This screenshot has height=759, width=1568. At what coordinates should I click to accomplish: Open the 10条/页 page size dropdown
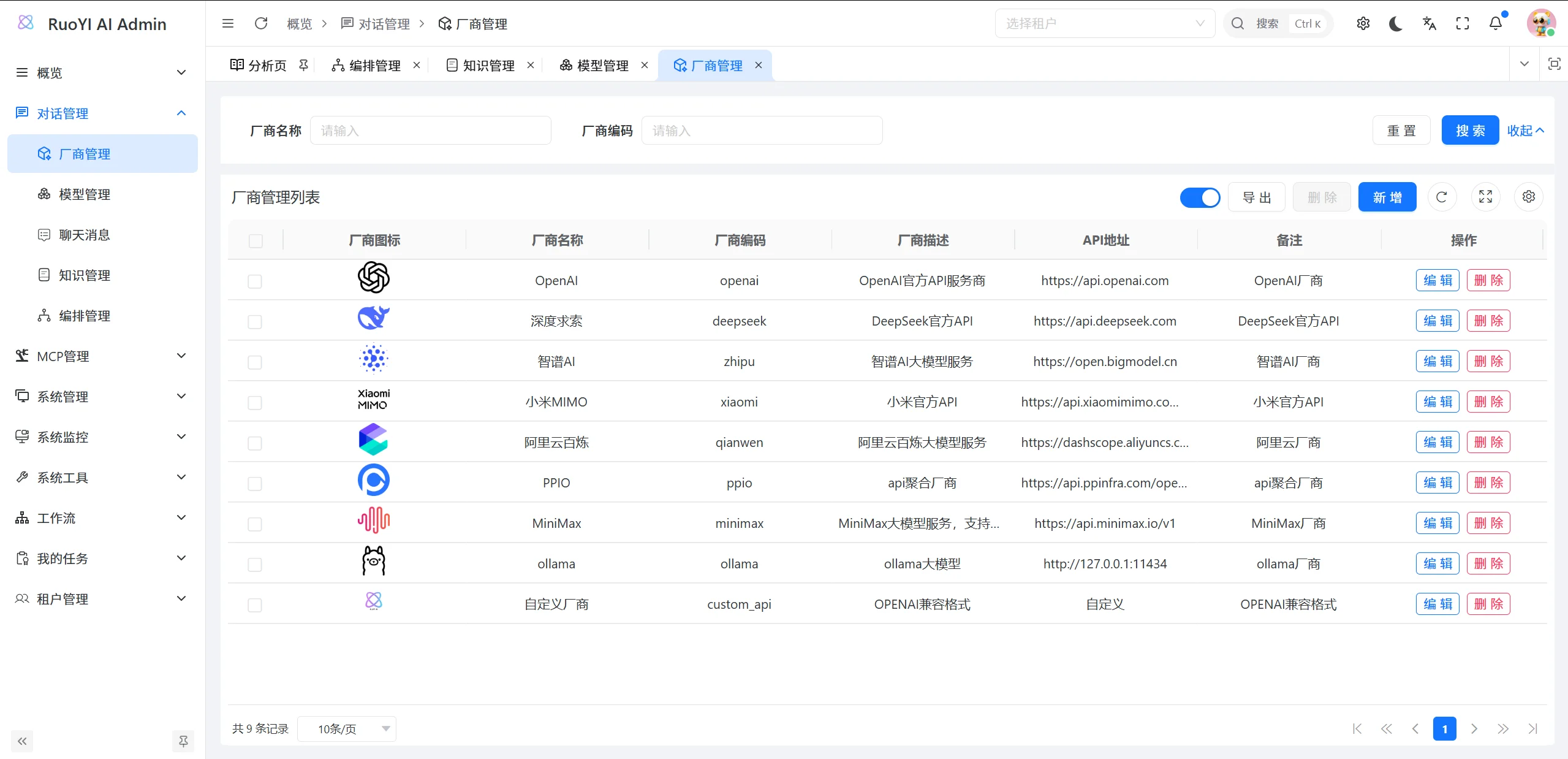(346, 728)
